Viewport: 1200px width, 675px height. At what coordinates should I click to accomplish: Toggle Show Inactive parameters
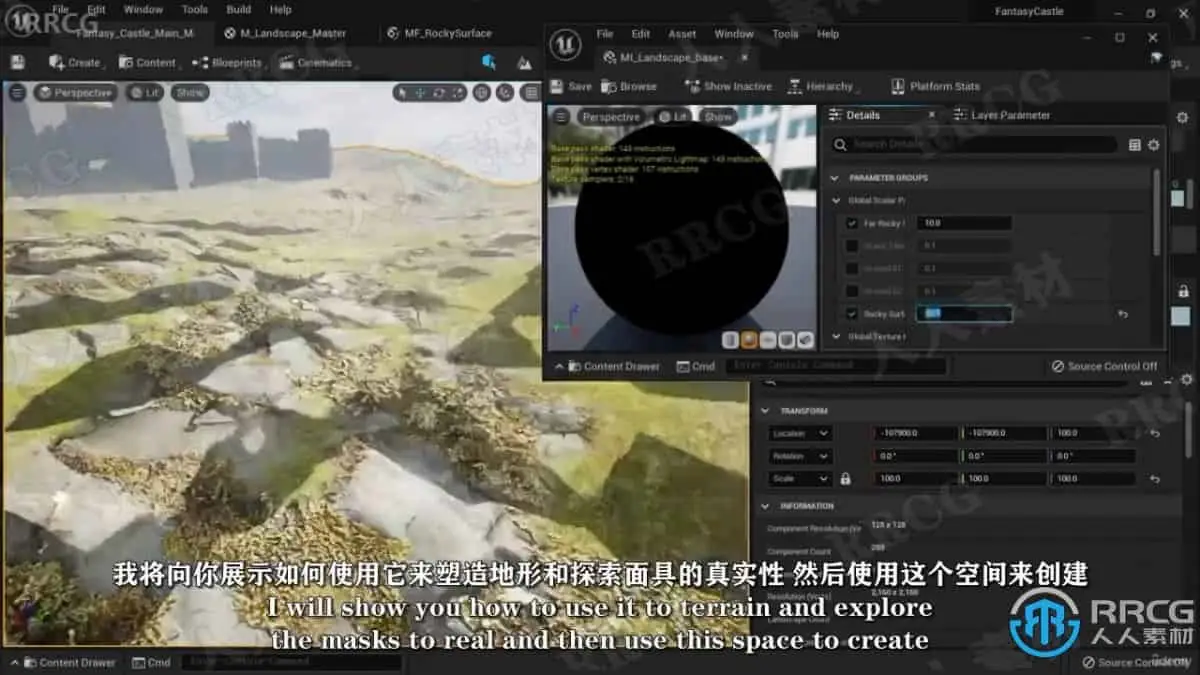point(728,86)
